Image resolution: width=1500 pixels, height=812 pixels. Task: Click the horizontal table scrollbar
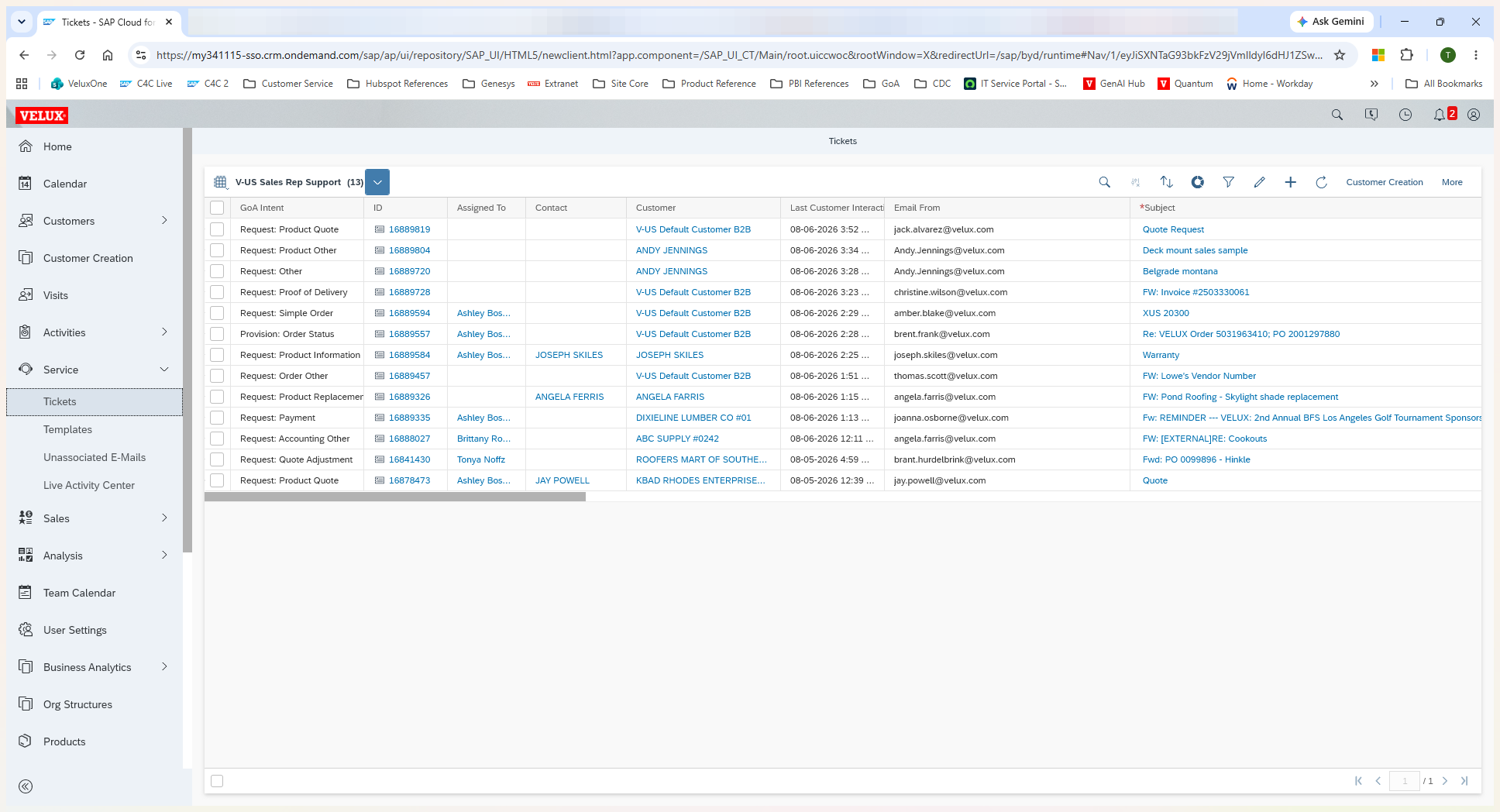coord(395,497)
